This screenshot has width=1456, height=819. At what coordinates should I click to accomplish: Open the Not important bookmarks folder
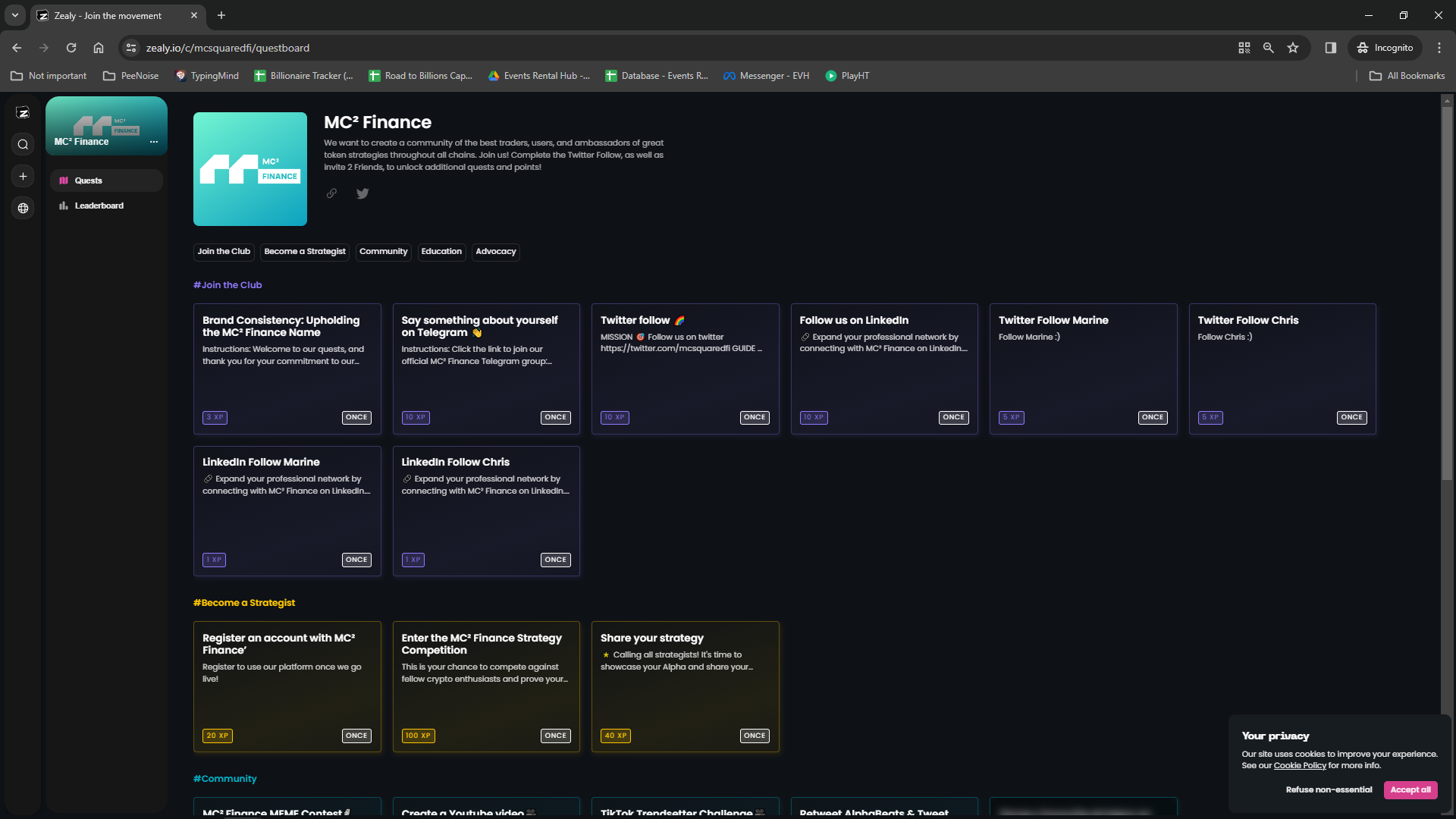[49, 76]
